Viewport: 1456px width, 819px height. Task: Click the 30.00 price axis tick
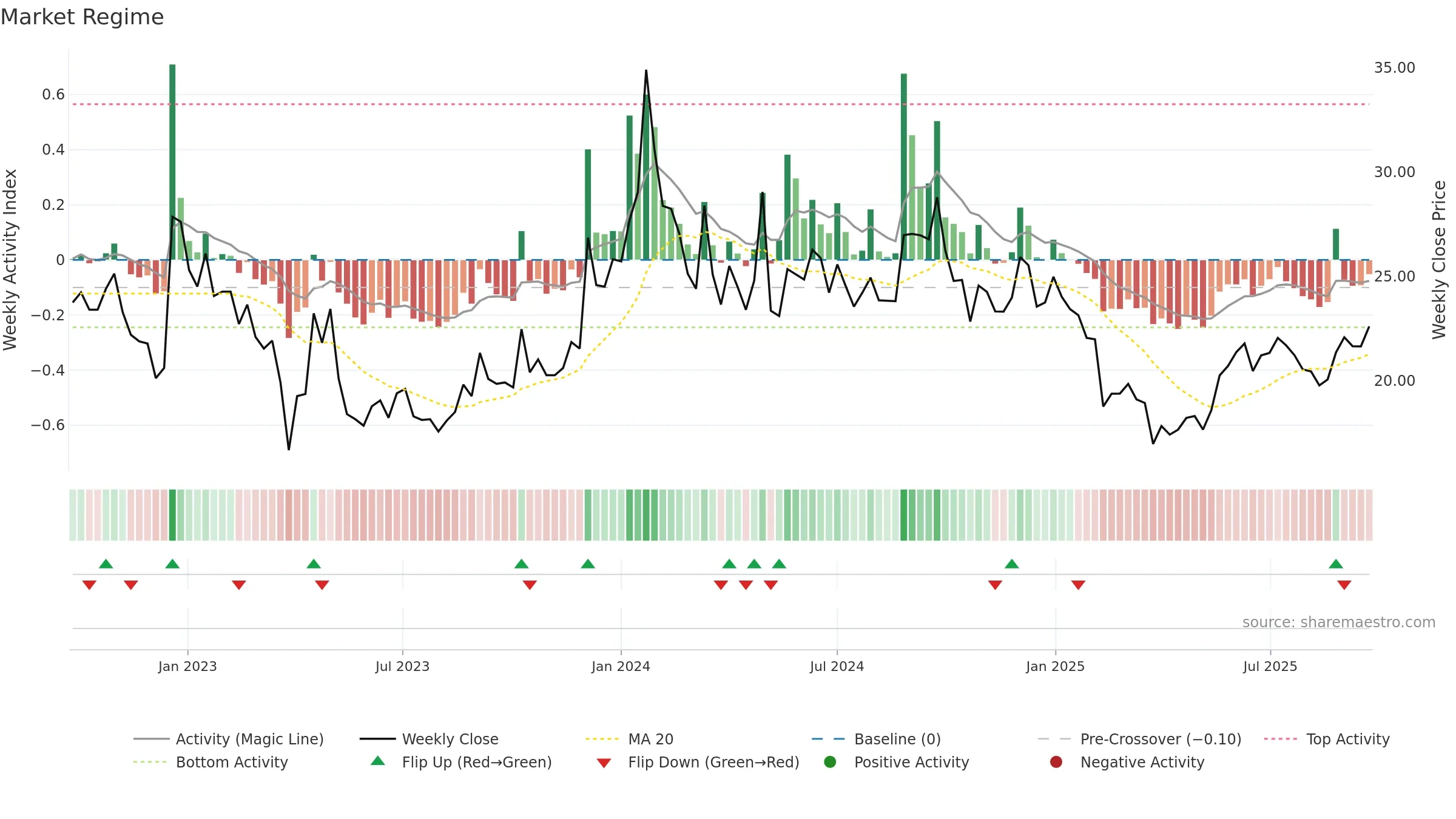[x=1394, y=172]
